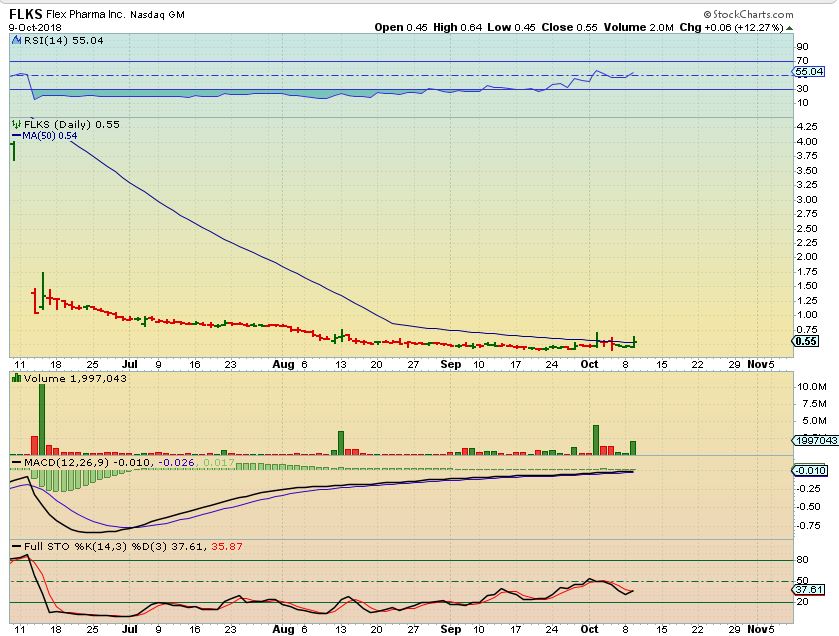Click the MACD(12,26,9) legend line icon
This screenshot has width=839, height=636.
click(x=13, y=461)
